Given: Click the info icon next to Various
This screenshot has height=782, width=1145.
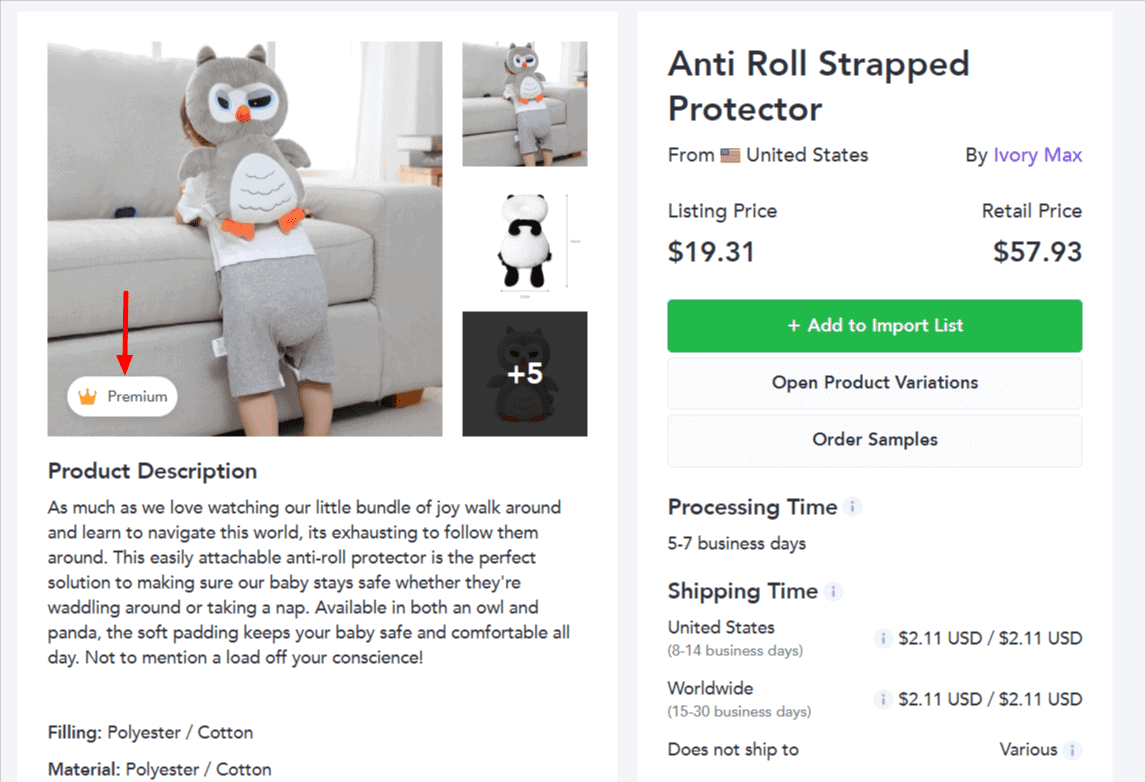Looking at the screenshot, I should click(1072, 750).
